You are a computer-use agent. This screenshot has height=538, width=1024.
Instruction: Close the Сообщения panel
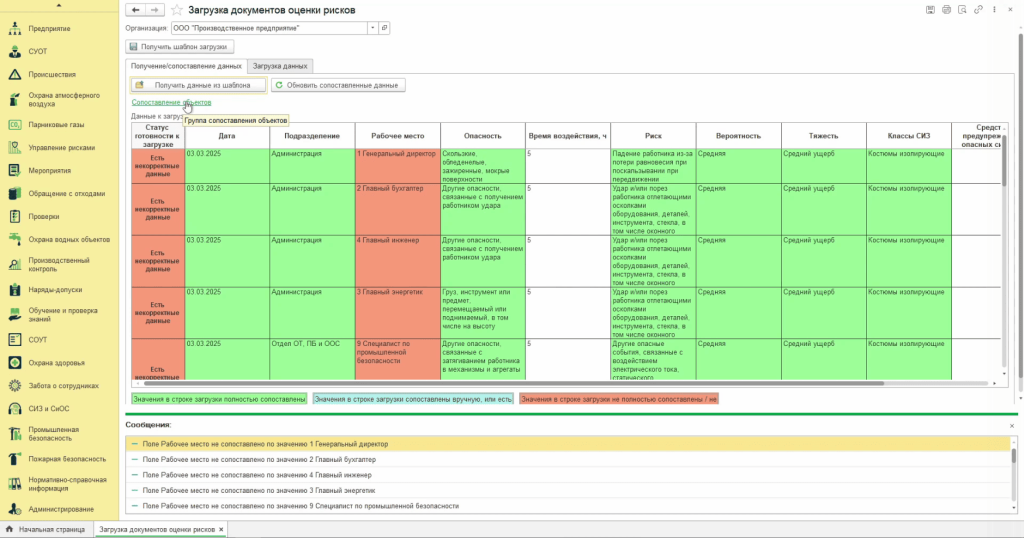(x=1012, y=426)
